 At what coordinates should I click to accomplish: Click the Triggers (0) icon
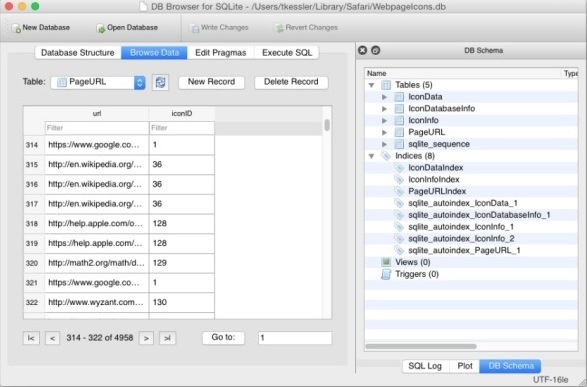point(386,274)
